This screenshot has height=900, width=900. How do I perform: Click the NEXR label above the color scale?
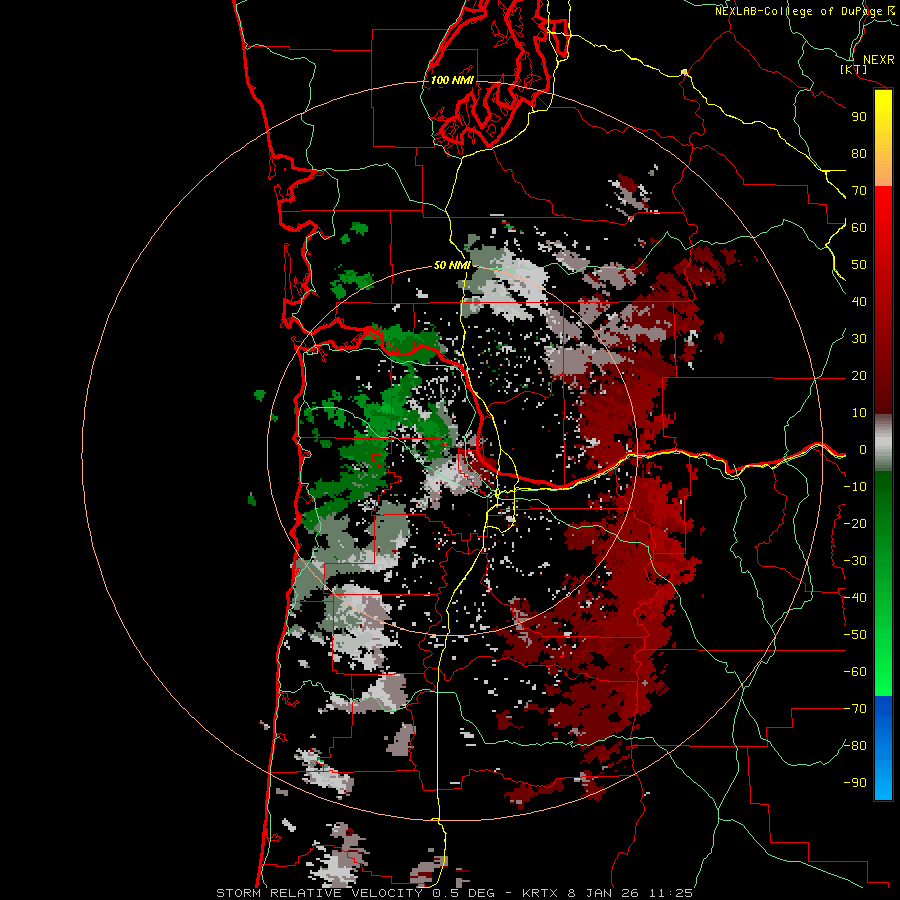879,60
